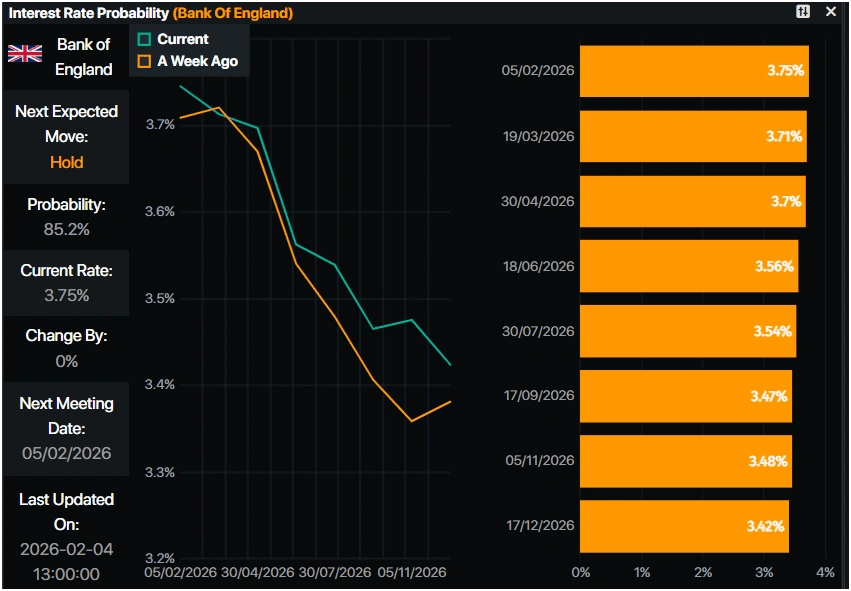Select the 30/07/2026 bar showing 3.54%

pos(688,331)
